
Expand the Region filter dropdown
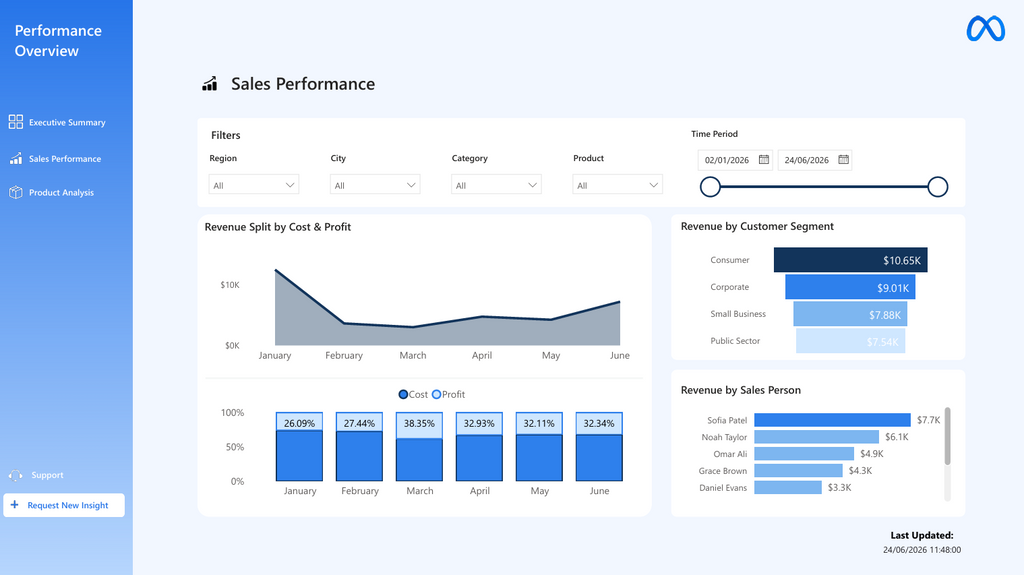coord(254,185)
